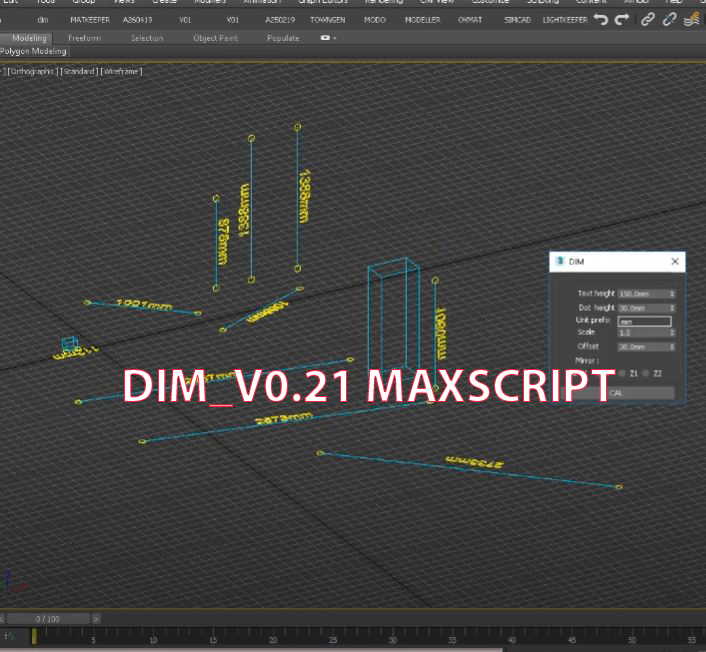706x652 pixels.
Task: Click the Dot height spinner arrows
Action: (672, 308)
